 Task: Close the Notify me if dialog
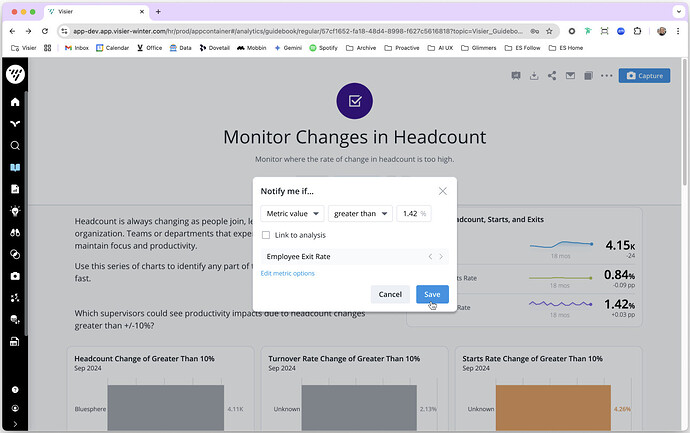pyautogui.click(x=443, y=191)
